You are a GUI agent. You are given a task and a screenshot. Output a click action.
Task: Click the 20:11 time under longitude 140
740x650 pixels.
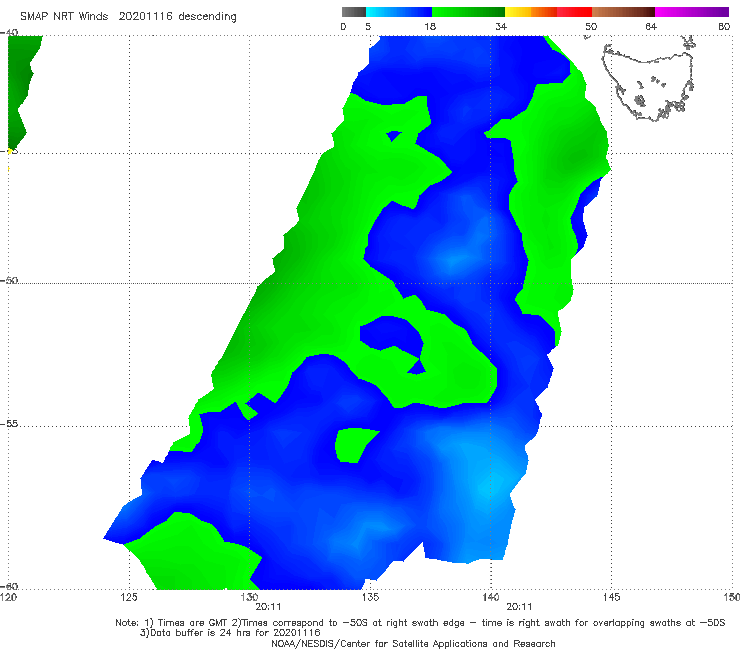click(519, 607)
